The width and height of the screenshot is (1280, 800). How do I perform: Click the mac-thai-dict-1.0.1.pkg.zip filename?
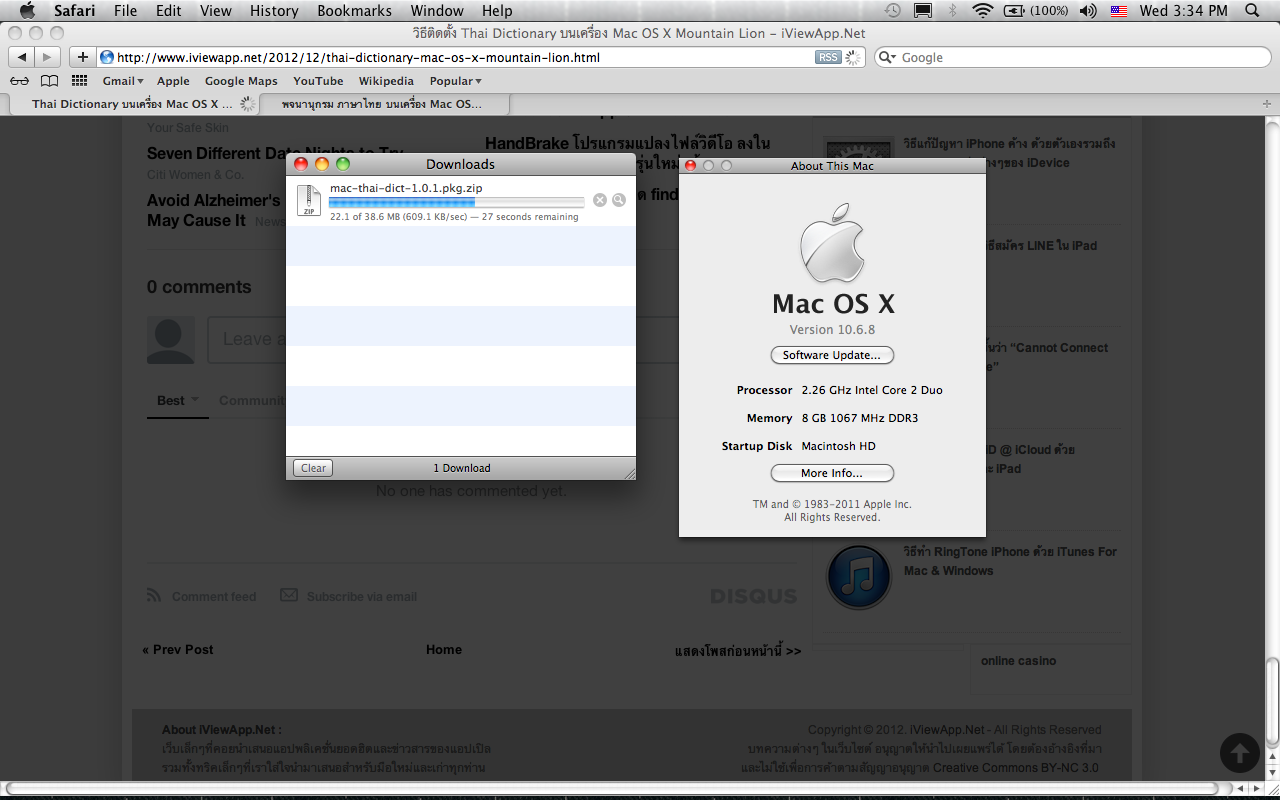406,188
